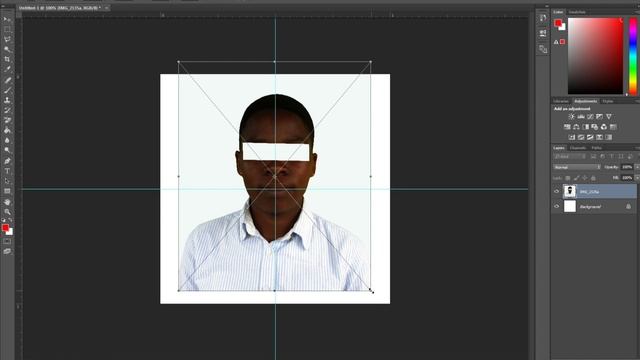
Task: Select the Rectangle shape tool
Action: [x=7, y=191]
